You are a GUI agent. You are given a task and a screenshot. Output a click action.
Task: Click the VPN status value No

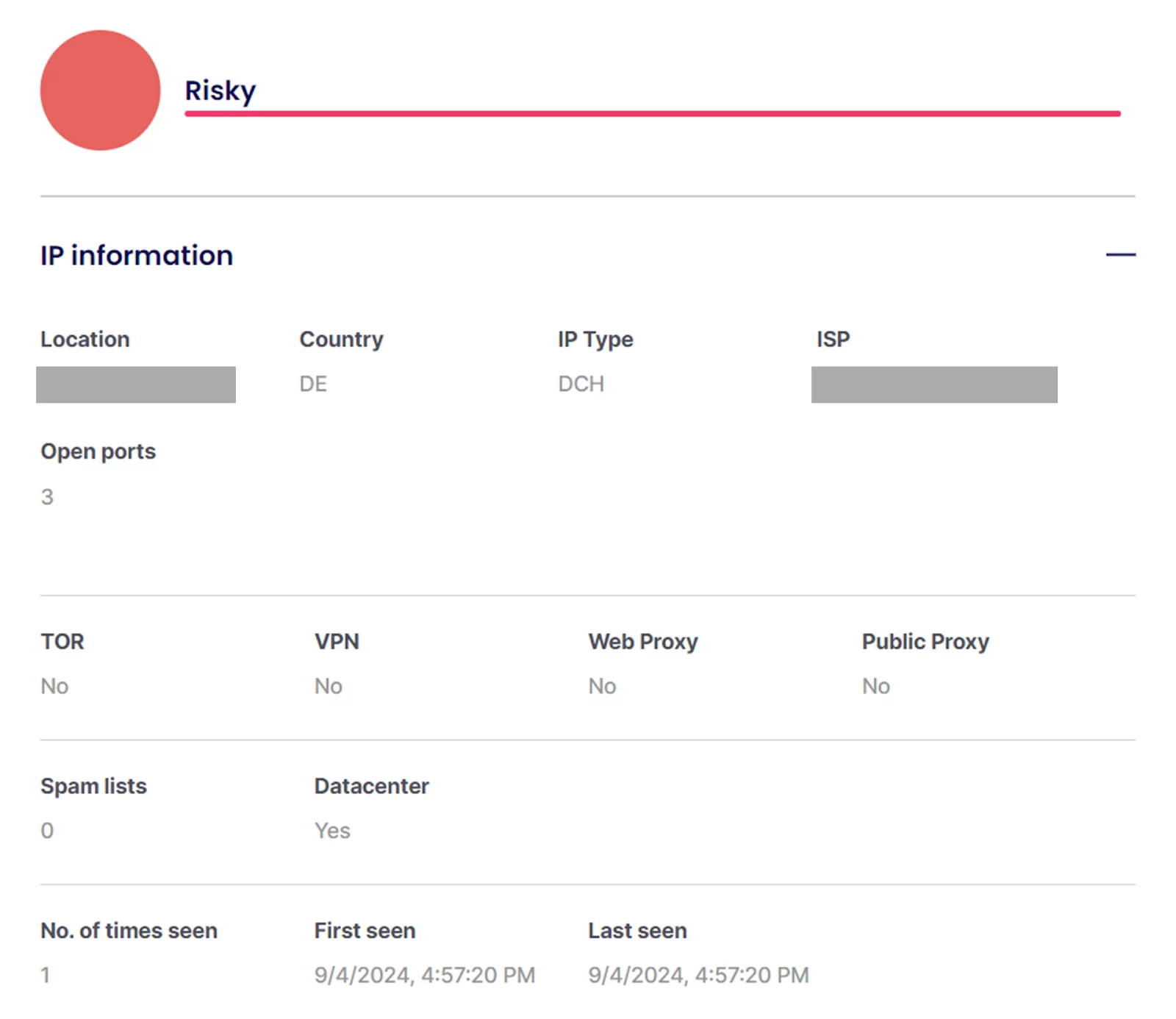pyautogui.click(x=328, y=685)
